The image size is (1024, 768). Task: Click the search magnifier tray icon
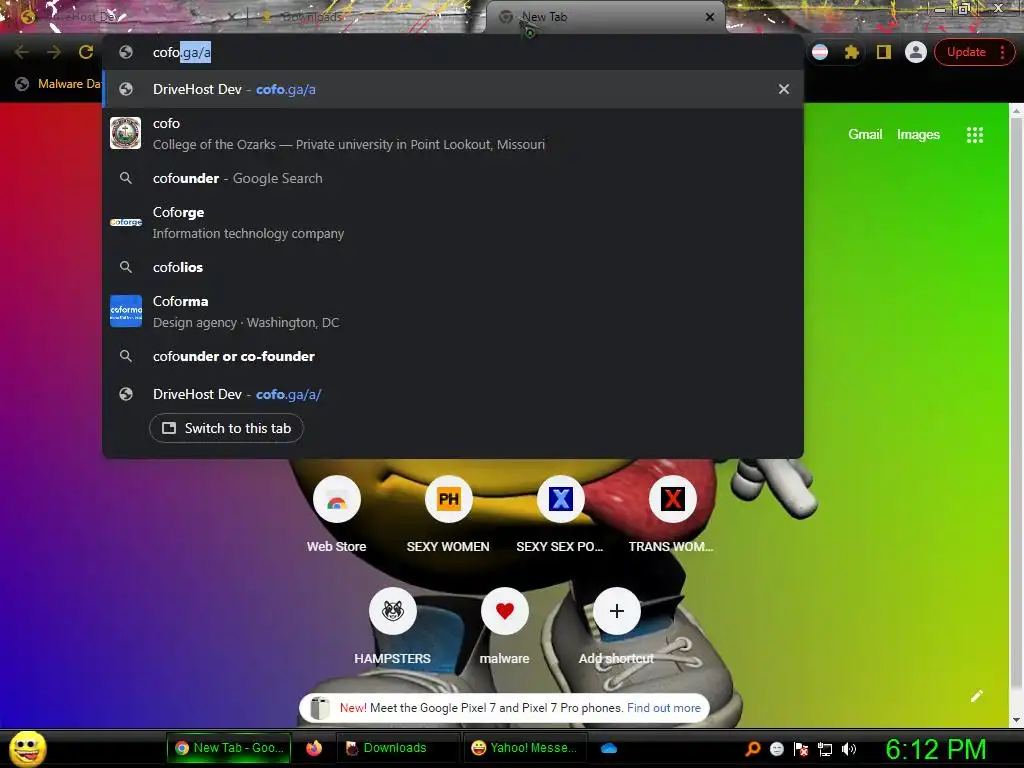(x=752, y=748)
